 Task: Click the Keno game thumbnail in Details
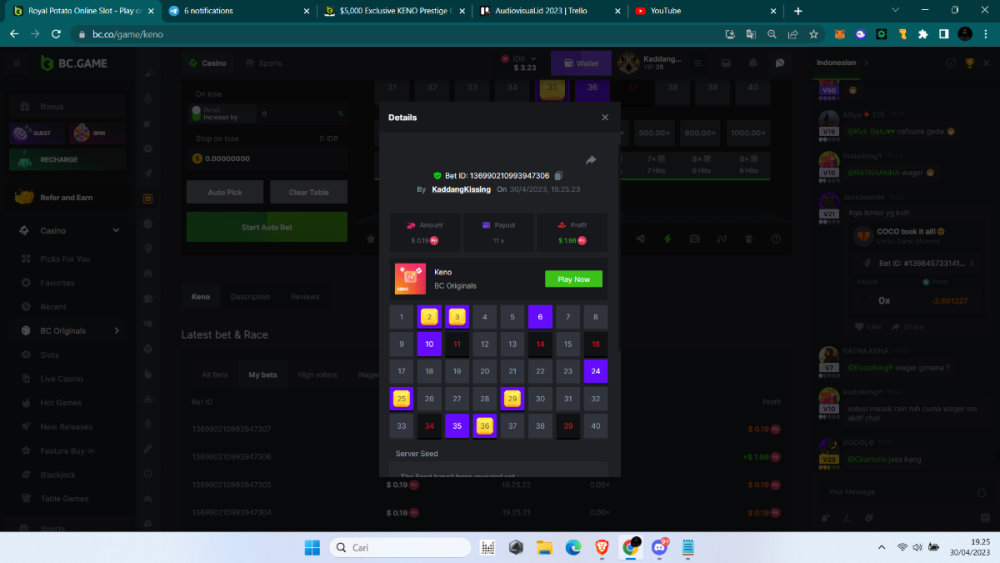(x=410, y=279)
